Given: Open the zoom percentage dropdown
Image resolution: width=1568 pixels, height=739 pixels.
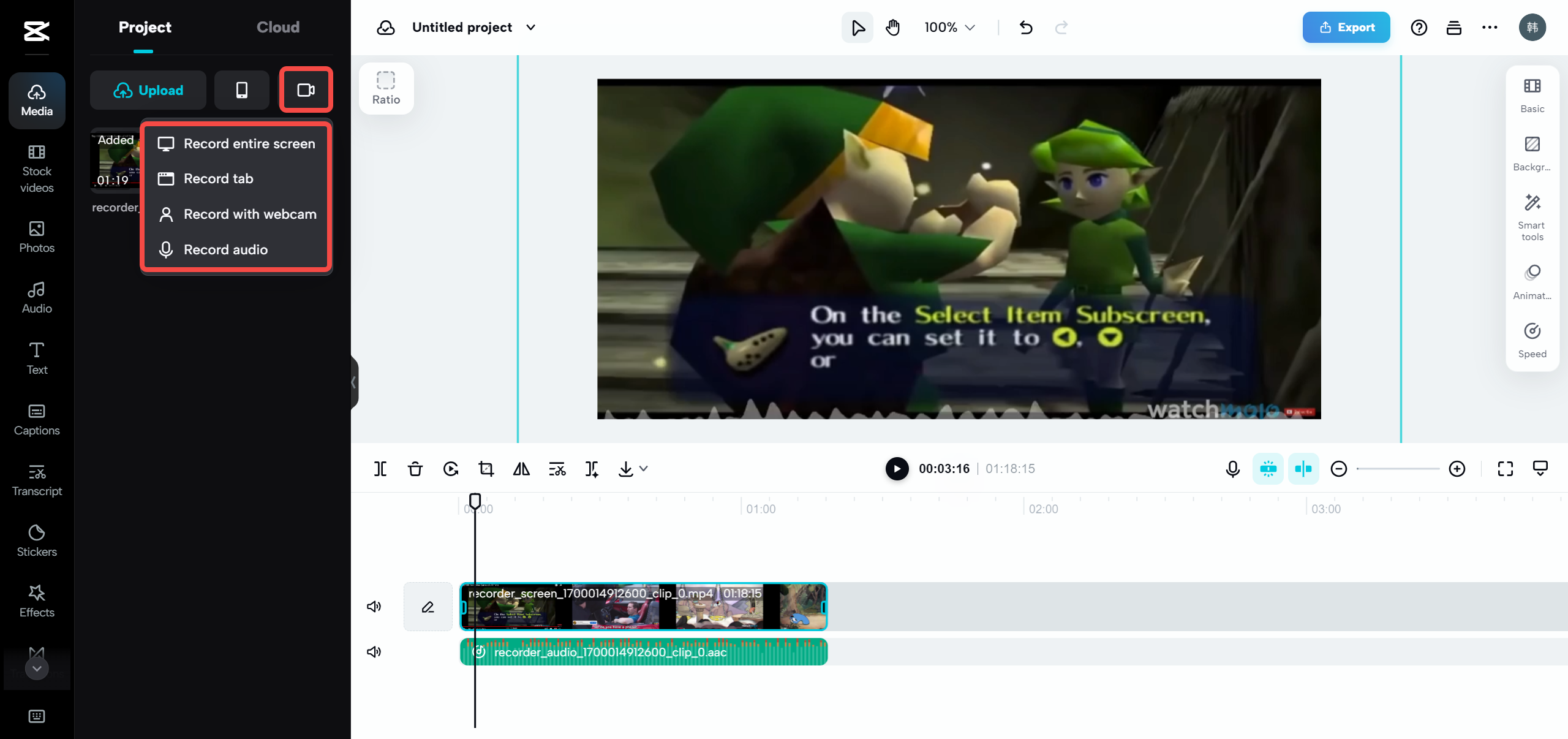Looking at the screenshot, I should [948, 27].
